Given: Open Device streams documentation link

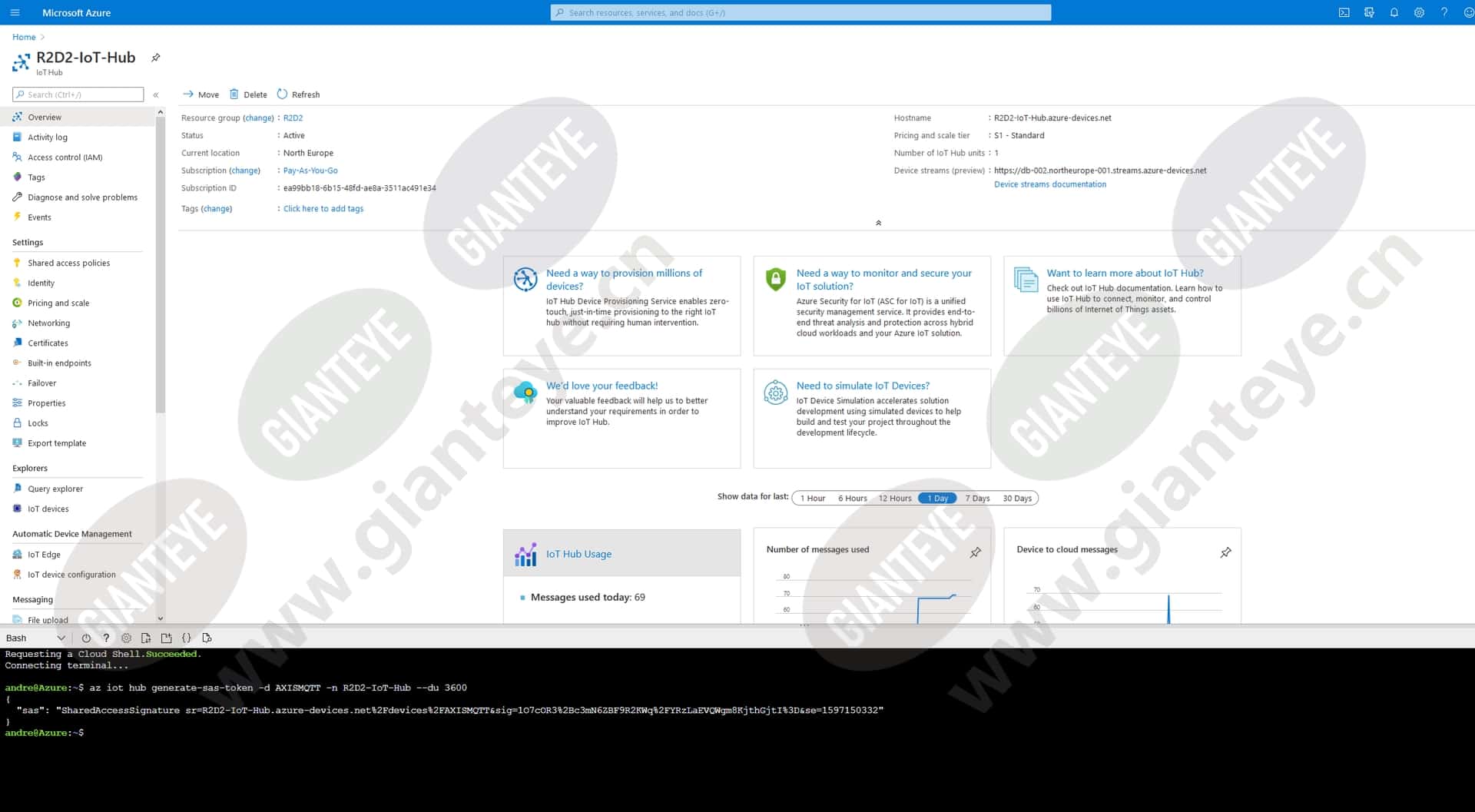Looking at the screenshot, I should [1050, 184].
